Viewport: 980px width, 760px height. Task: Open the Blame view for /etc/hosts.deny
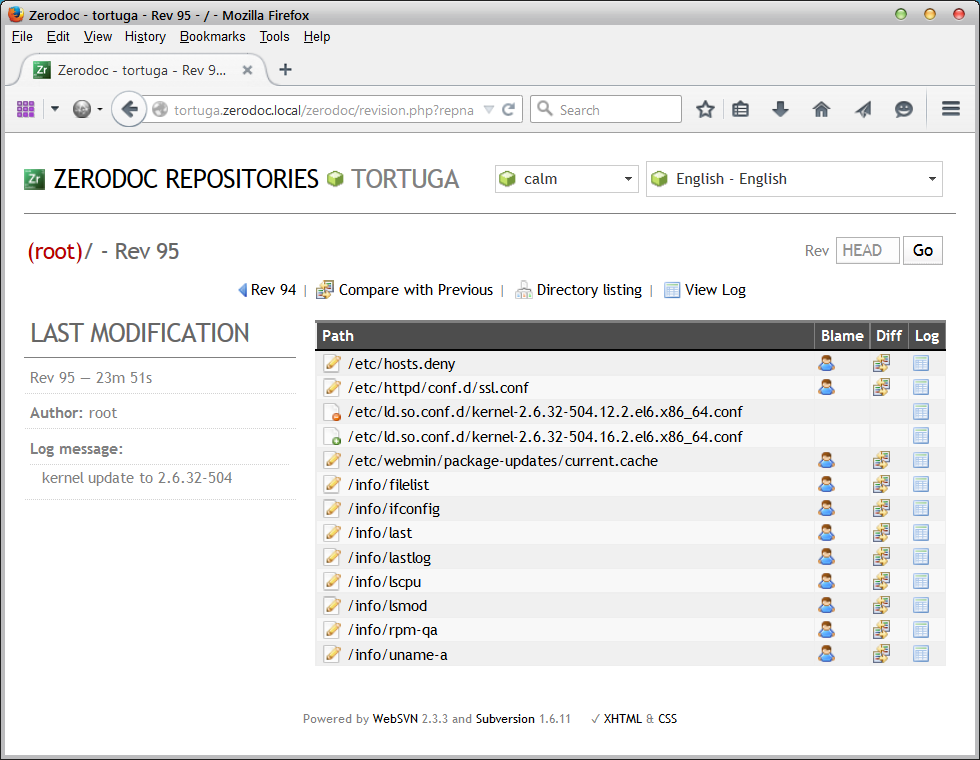tap(826, 363)
